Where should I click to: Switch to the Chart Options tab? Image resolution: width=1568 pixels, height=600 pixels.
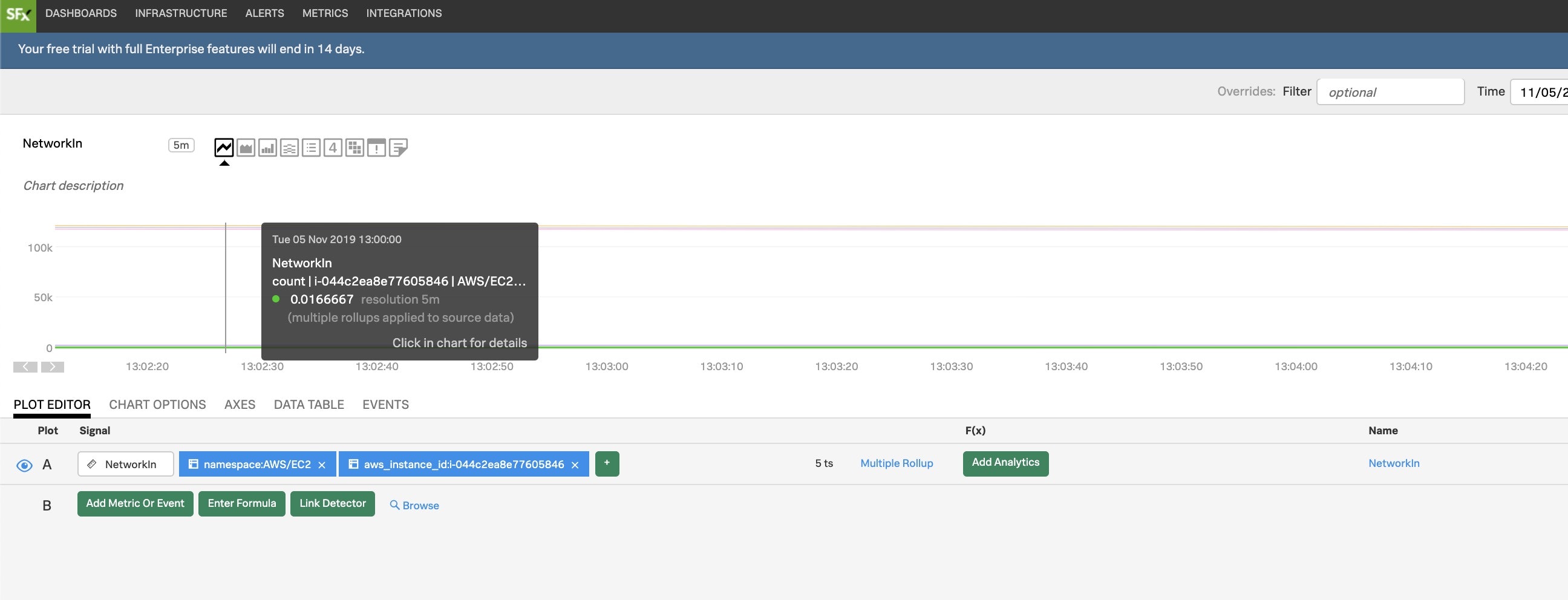coord(158,405)
